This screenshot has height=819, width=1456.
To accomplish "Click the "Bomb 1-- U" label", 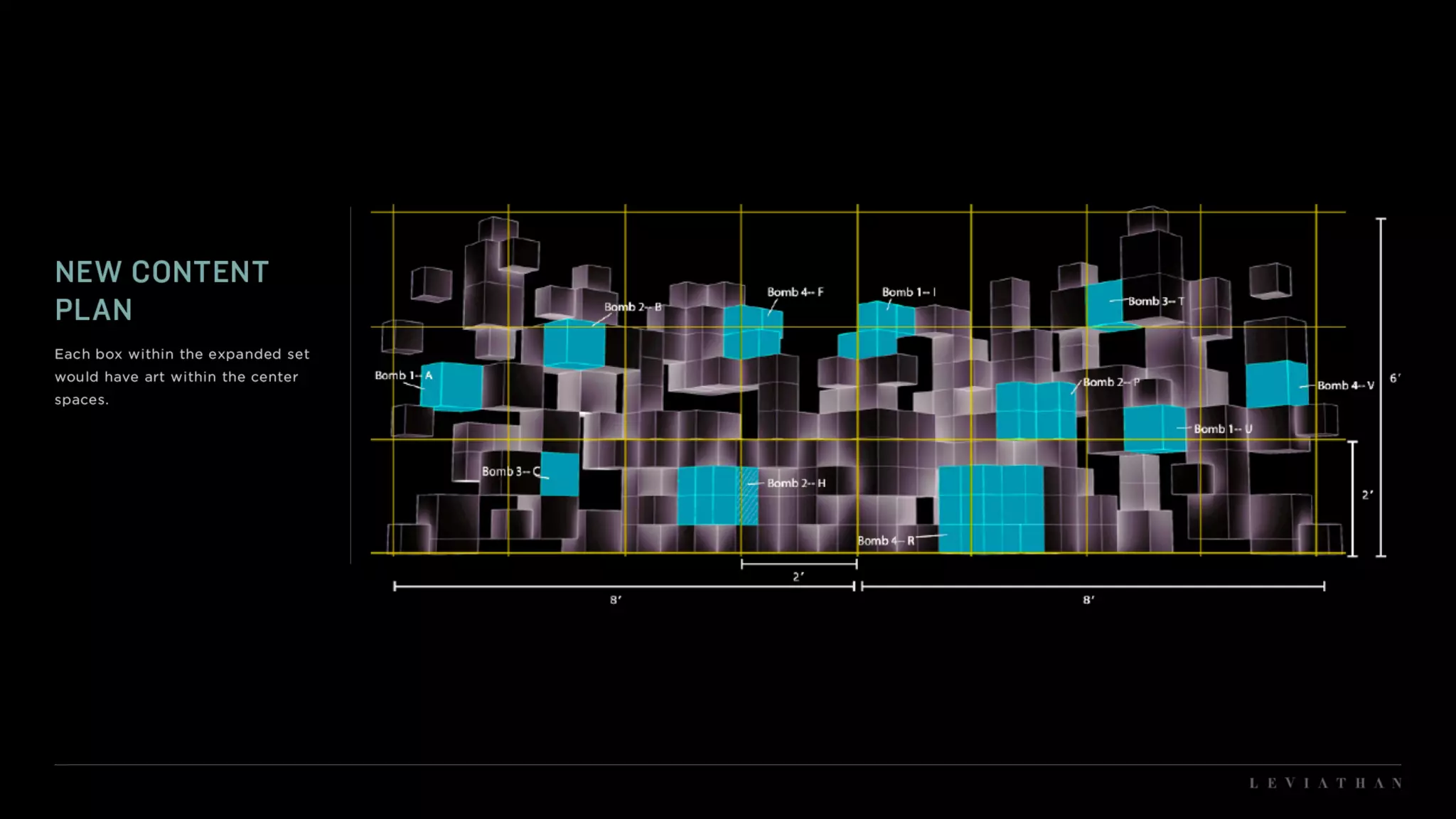I will pyautogui.click(x=1223, y=429).
